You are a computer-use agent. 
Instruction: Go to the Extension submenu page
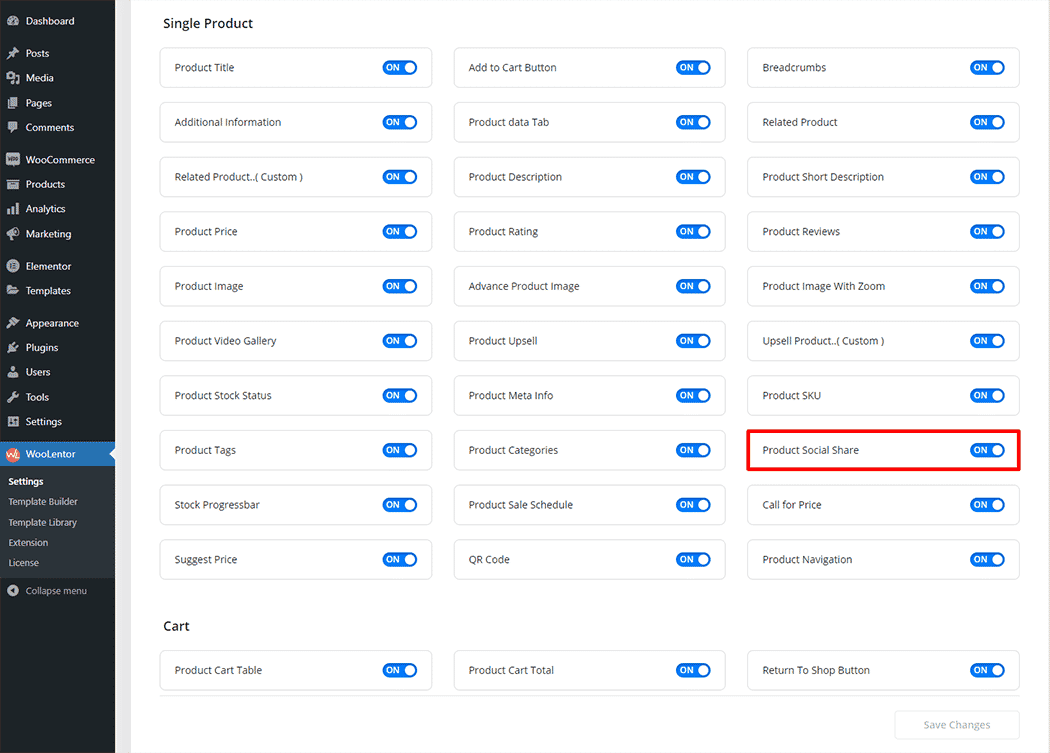coord(28,543)
